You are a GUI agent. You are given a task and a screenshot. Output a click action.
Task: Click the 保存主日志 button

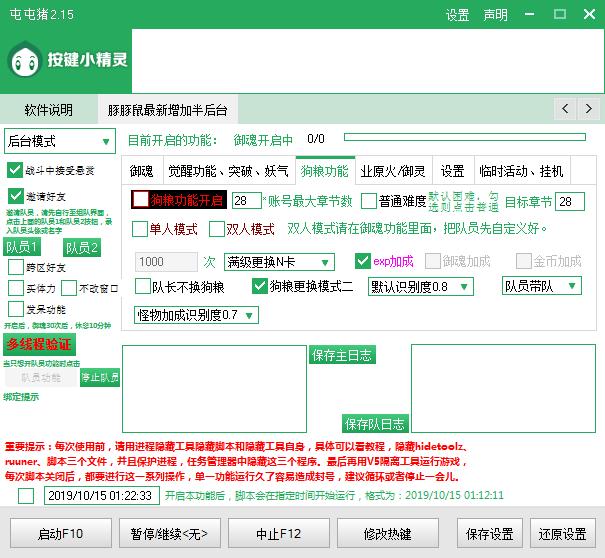tap(342, 355)
